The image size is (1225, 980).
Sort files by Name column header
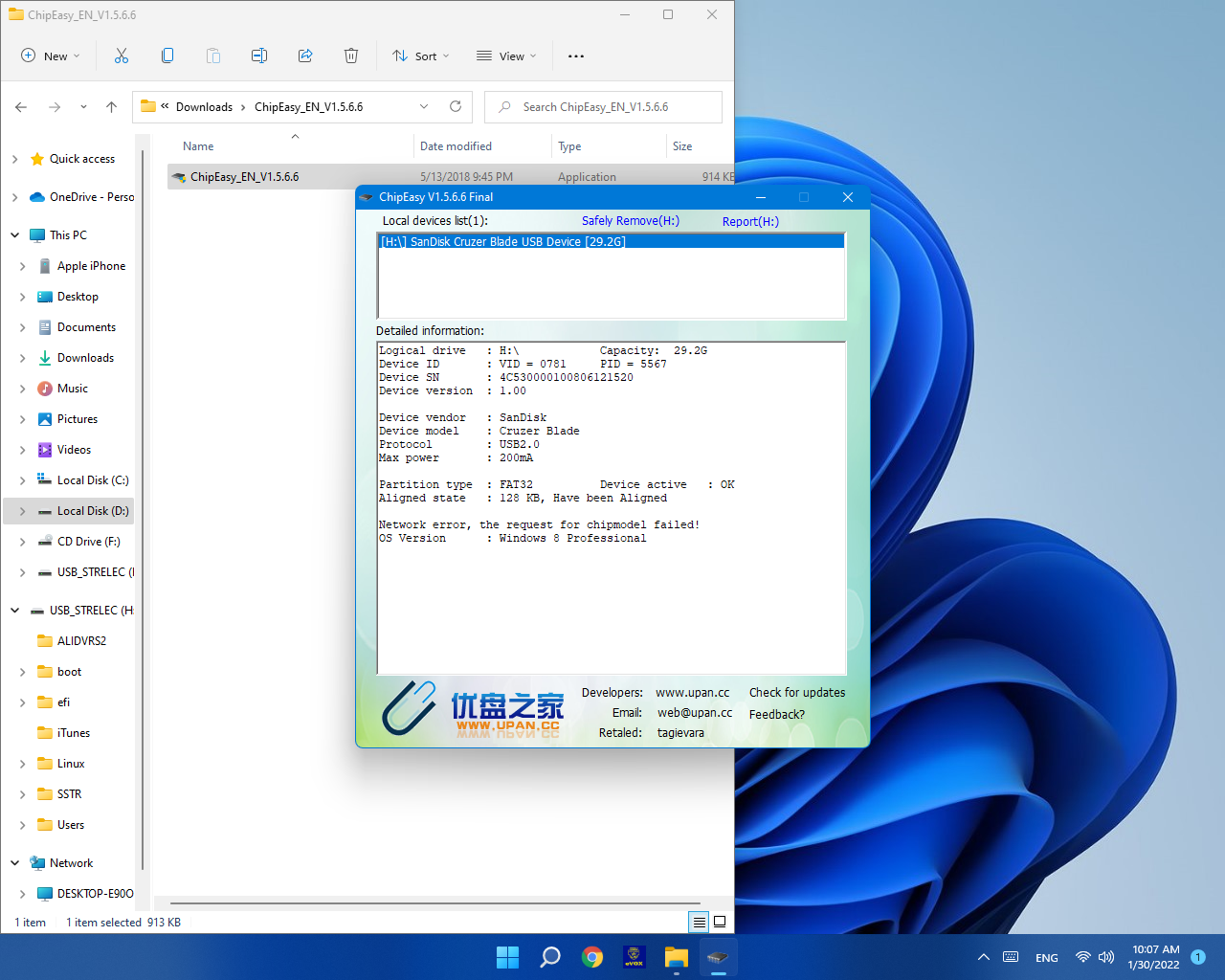[198, 146]
